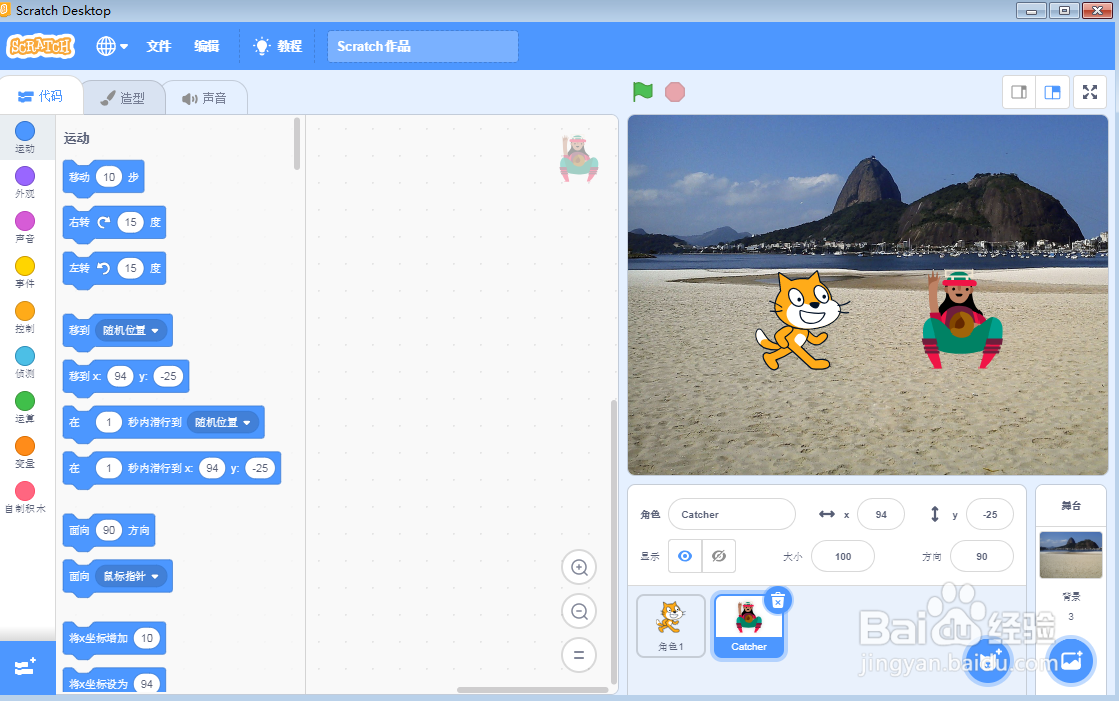1119x701 pixels.
Task: Select the 变量 variables category
Action: pyautogui.click(x=25, y=453)
